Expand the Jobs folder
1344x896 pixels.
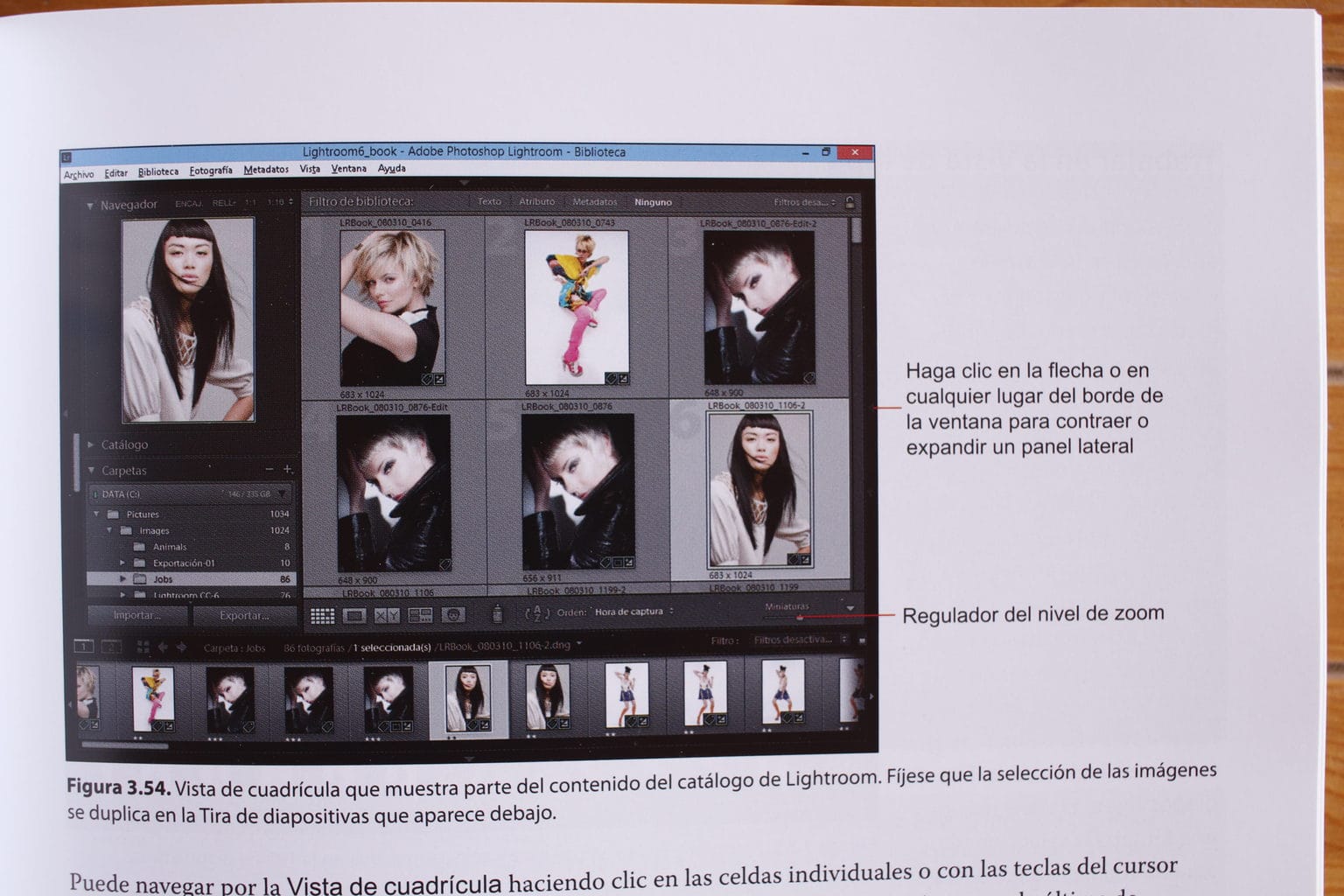pos(122,579)
